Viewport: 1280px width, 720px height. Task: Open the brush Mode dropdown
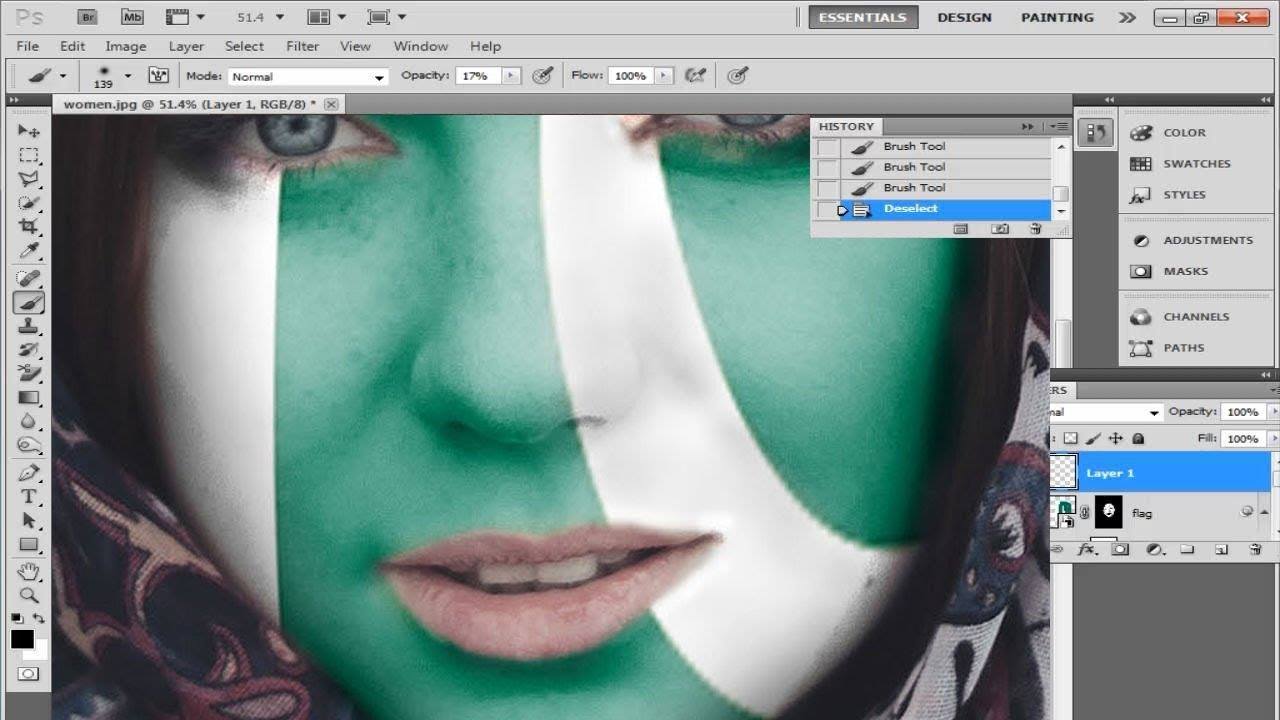click(308, 76)
